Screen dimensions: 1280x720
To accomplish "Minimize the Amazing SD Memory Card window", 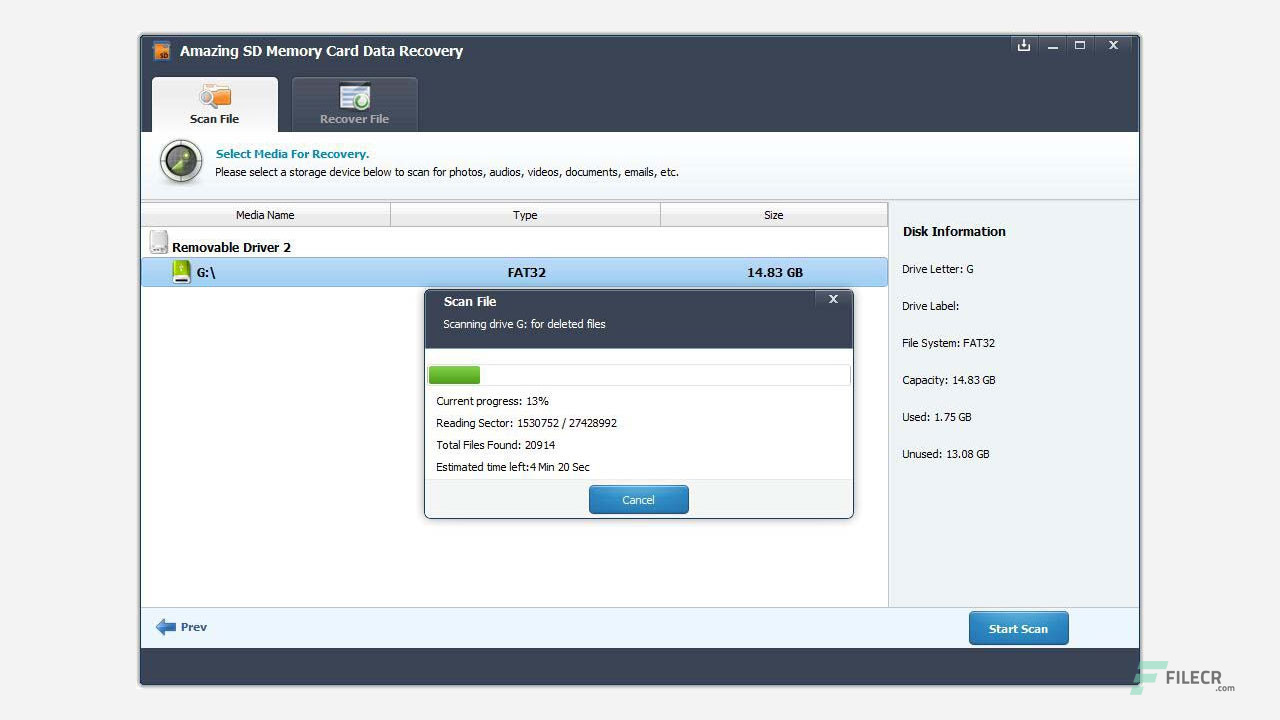I will (x=1052, y=46).
